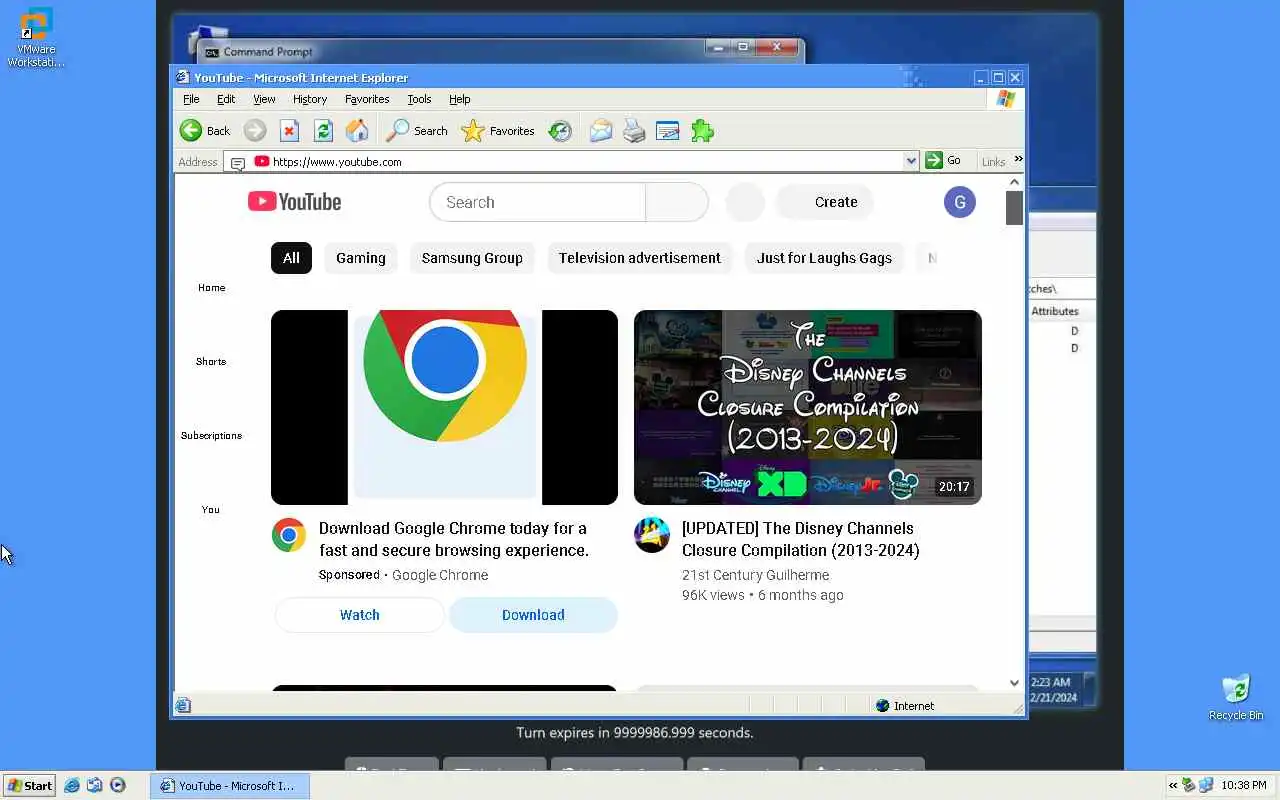Image resolution: width=1280 pixels, height=800 pixels.
Task: Open the Help menu
Action: 459,99
